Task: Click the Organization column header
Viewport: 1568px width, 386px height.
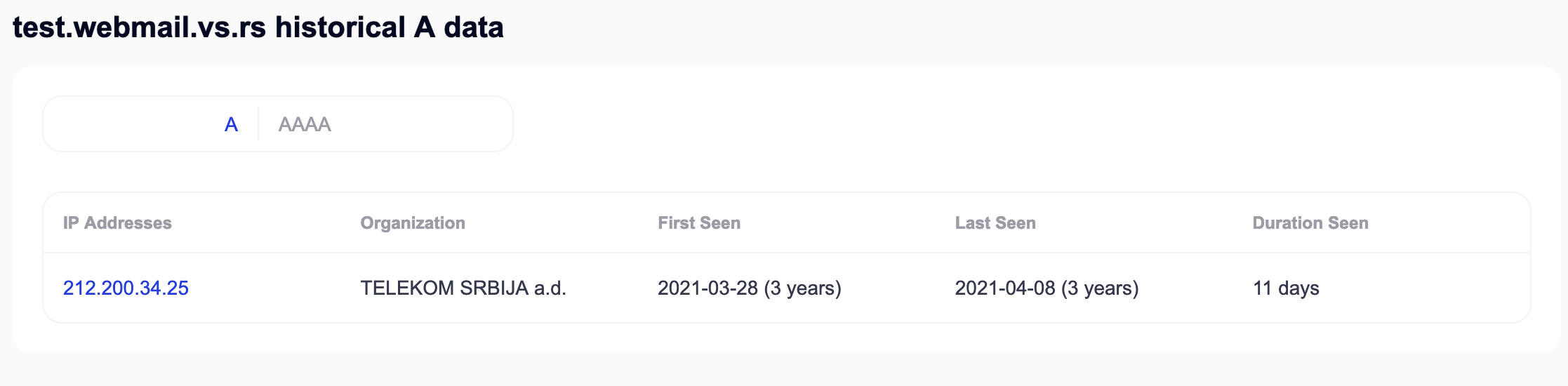Action: click(x=413, y=222)
